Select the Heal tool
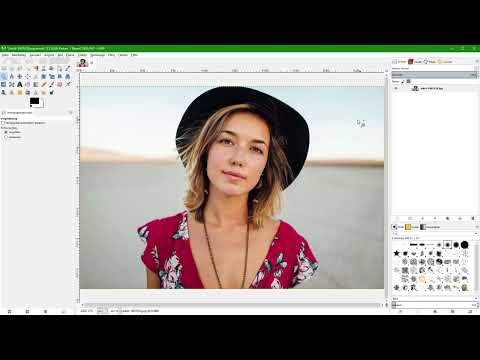The width and height of the screenshot is (480, 360). [x=20, y=92]
